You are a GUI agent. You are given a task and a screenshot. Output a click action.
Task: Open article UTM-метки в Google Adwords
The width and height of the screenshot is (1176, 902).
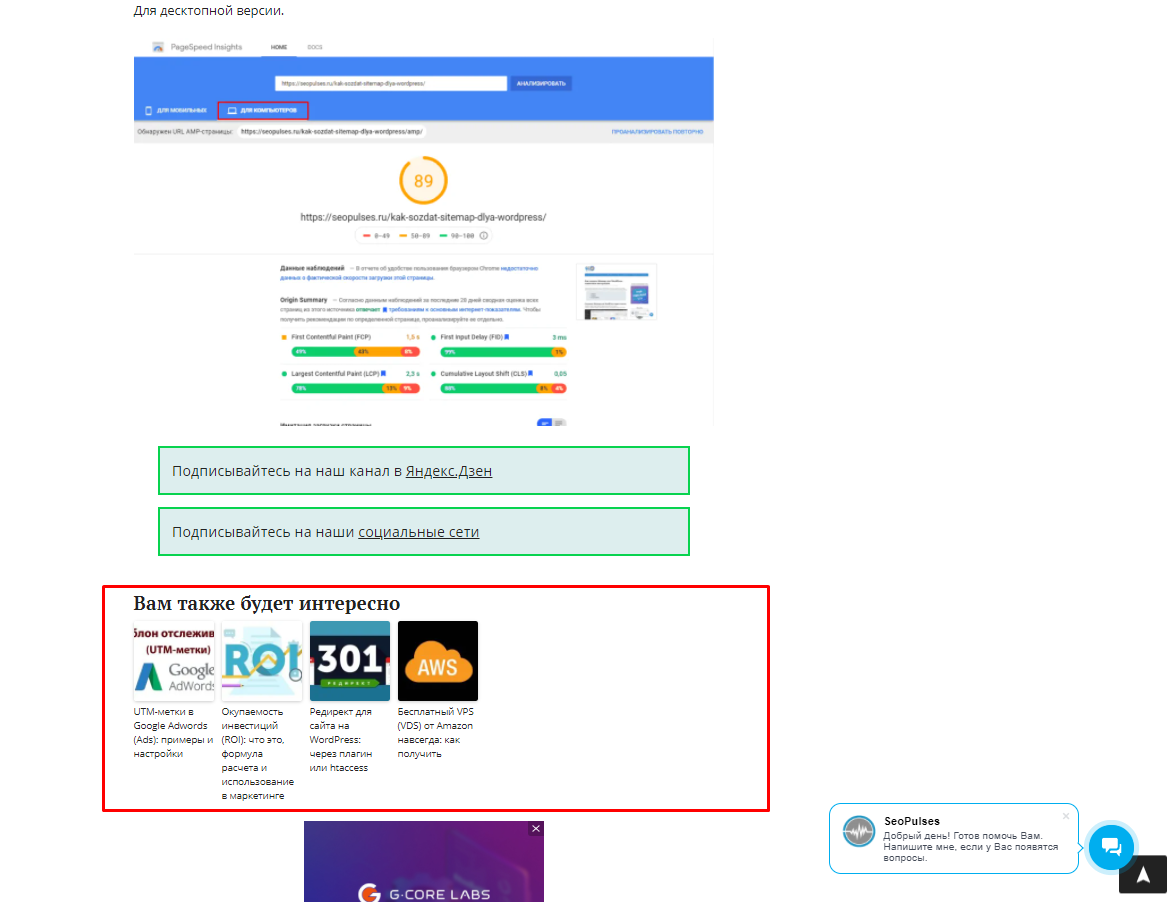click(173, 733)
